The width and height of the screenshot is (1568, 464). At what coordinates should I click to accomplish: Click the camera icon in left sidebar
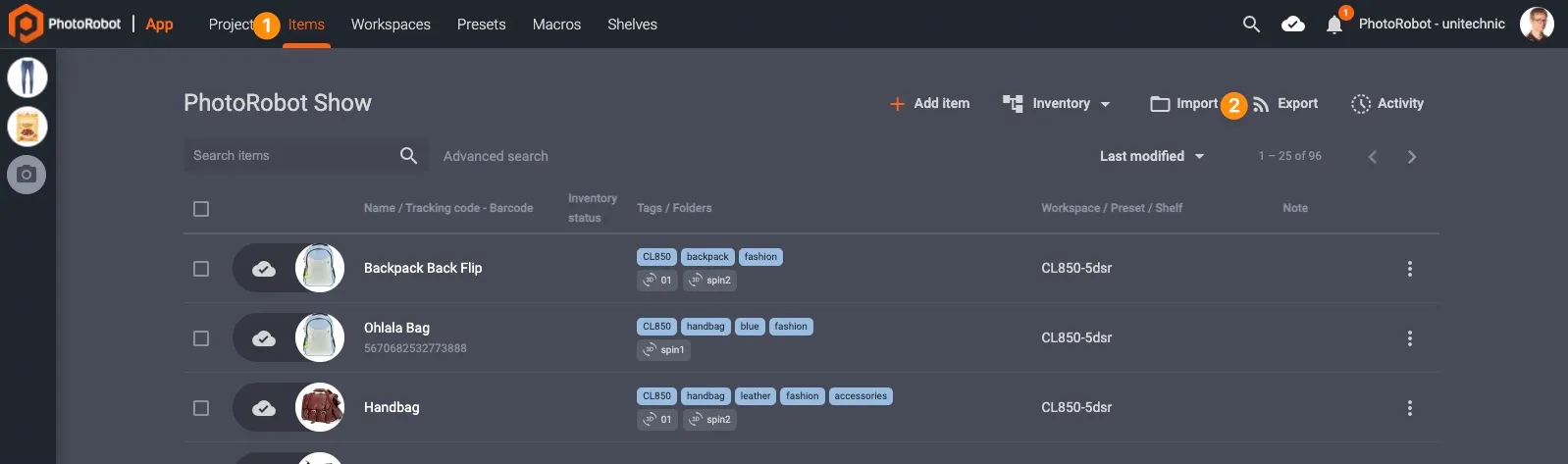click(27, 175)
